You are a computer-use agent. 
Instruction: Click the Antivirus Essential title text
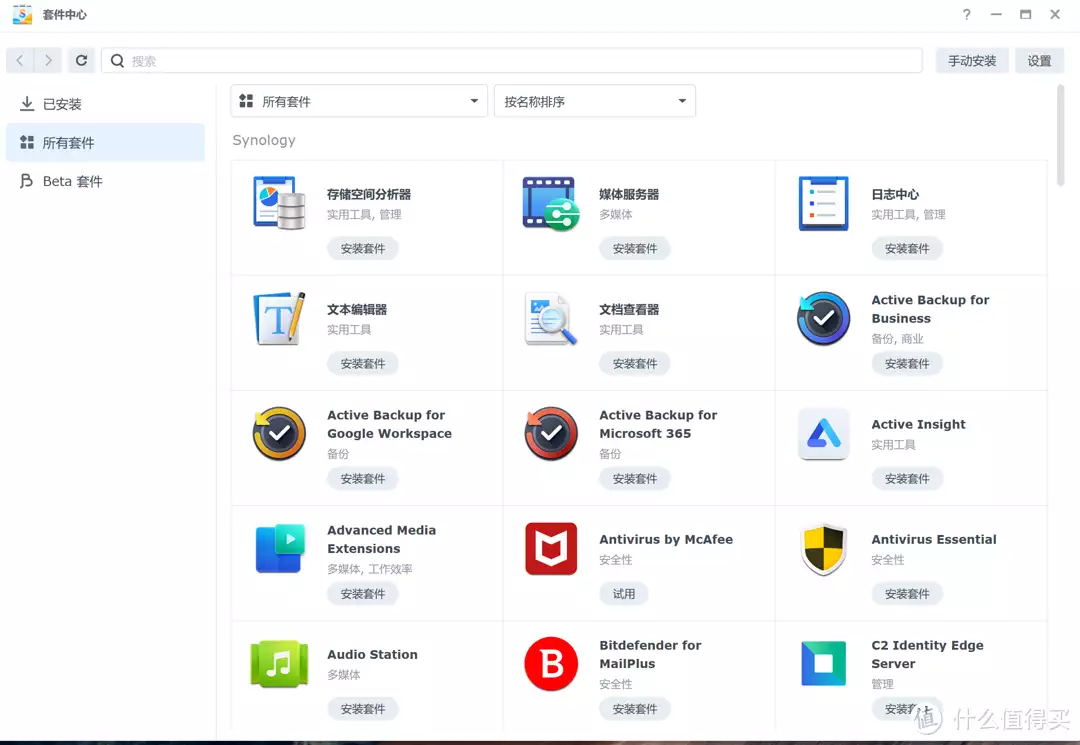pos(933,539)
